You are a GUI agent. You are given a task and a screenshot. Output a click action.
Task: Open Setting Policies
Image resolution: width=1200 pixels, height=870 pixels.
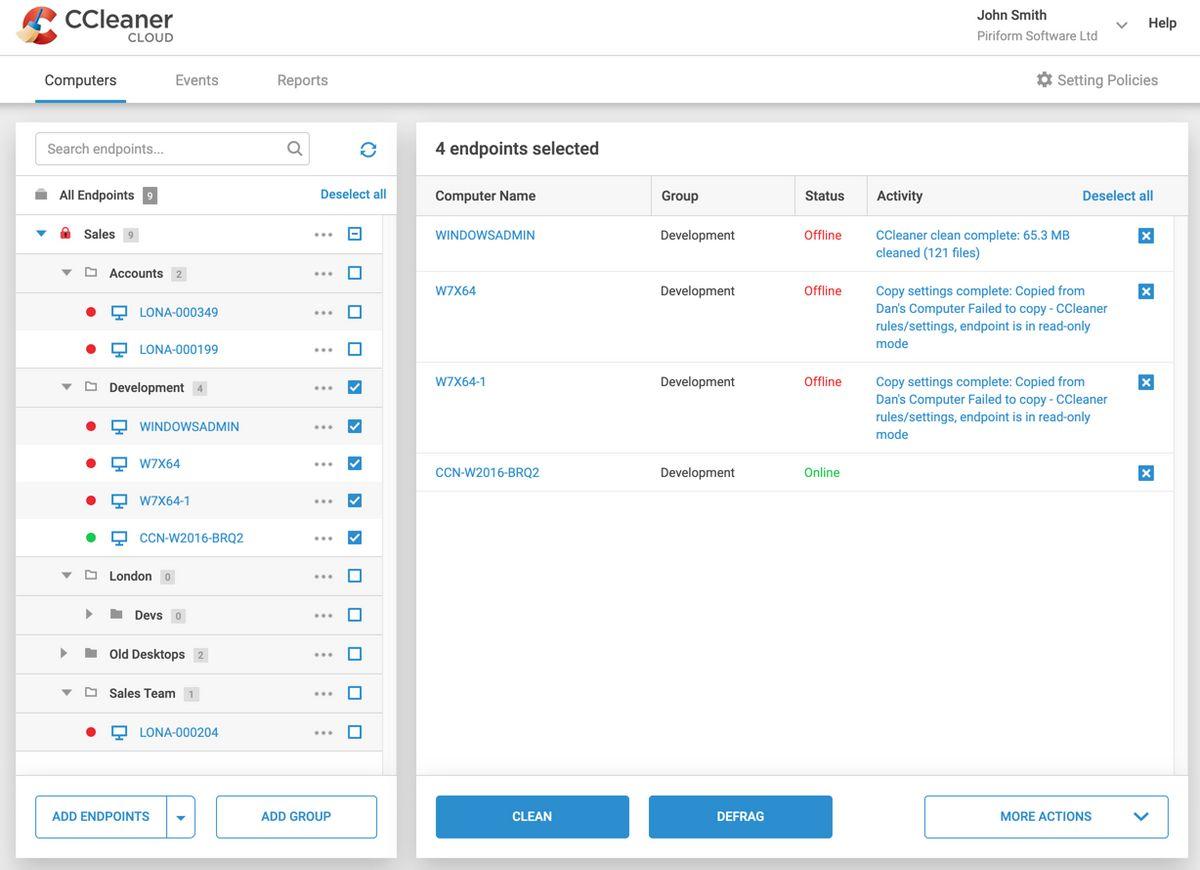(x=1097, y=80)
